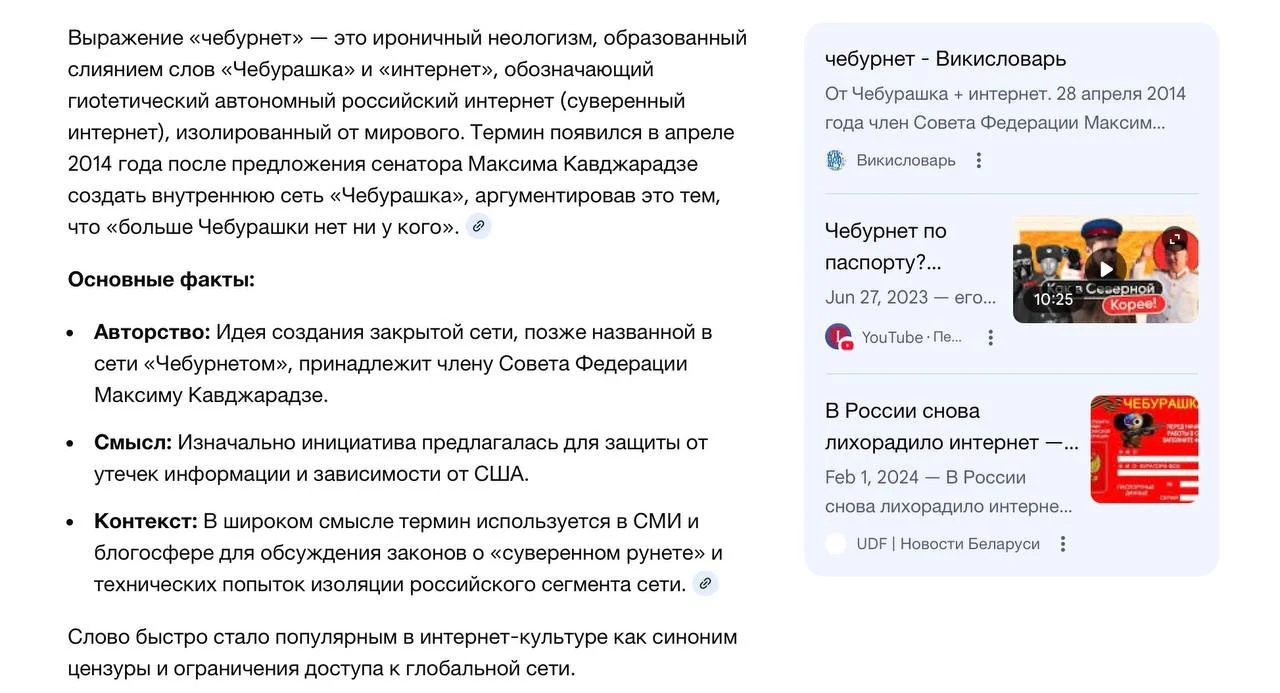Open the "чебурнет - Викисловарь" link

[x=945, y=59]
